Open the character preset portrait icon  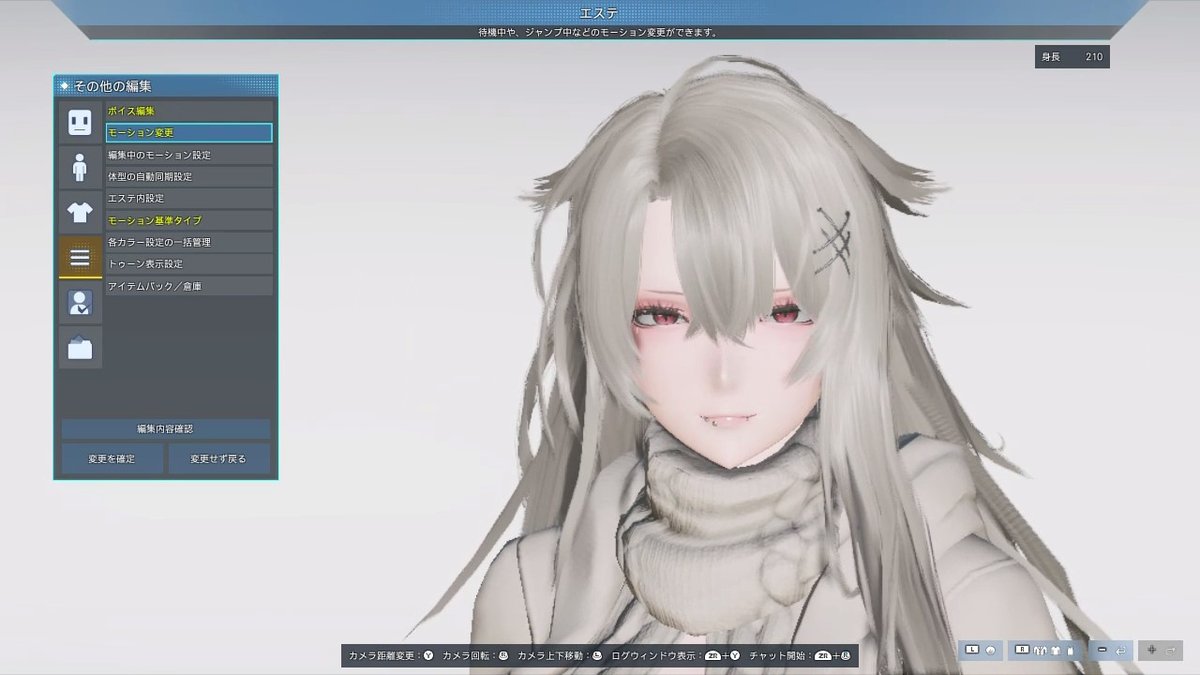[x=80, y=302]
